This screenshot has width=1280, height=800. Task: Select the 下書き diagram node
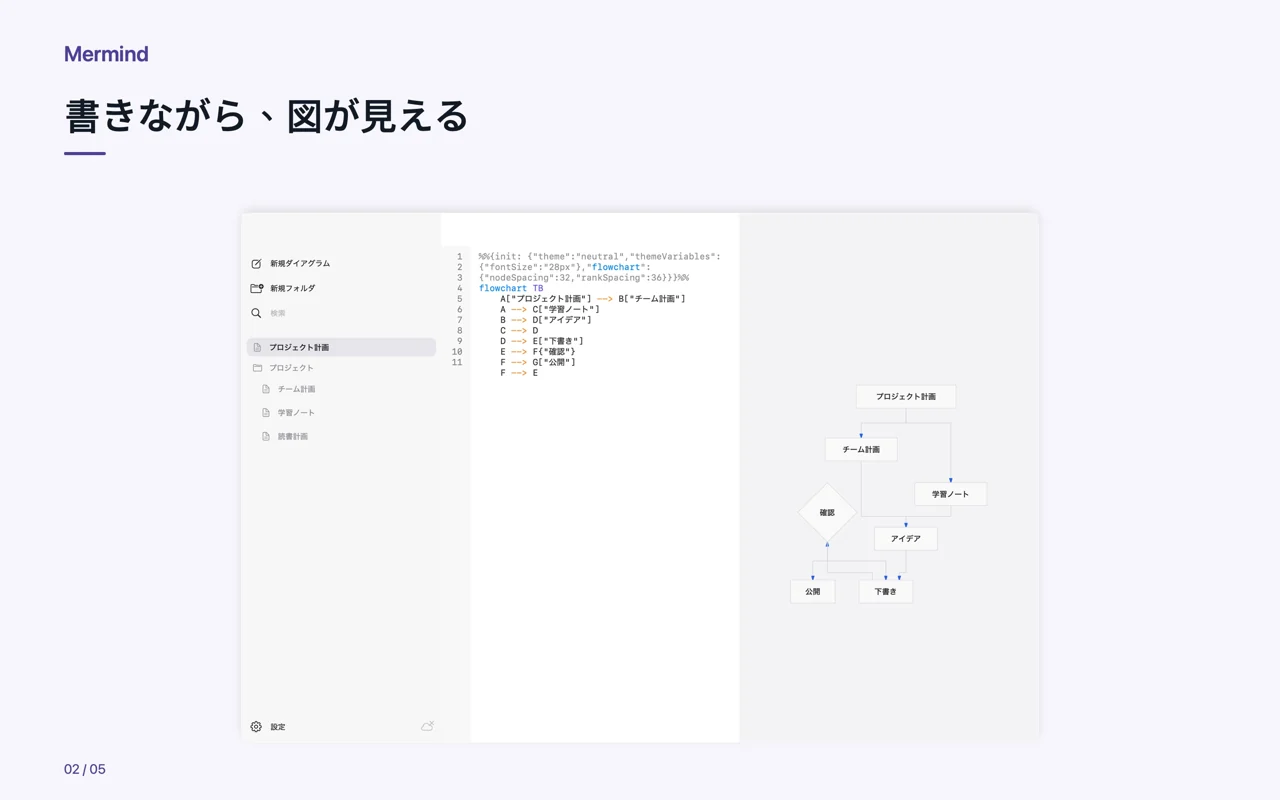[x=886, y=592]
